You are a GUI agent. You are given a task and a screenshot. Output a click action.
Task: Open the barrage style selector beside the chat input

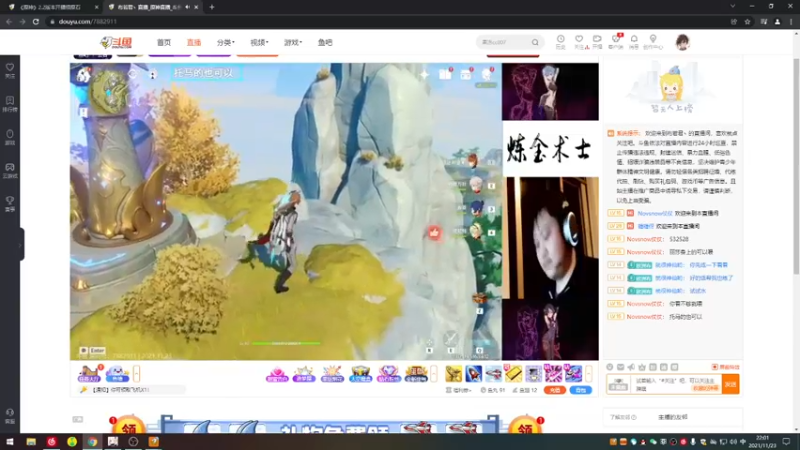(618, 384)
